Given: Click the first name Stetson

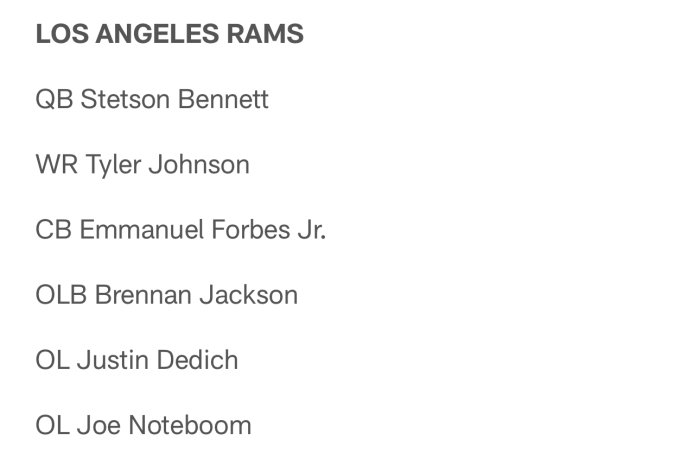Looking at the screenshot, I should (x=125, y=99).
